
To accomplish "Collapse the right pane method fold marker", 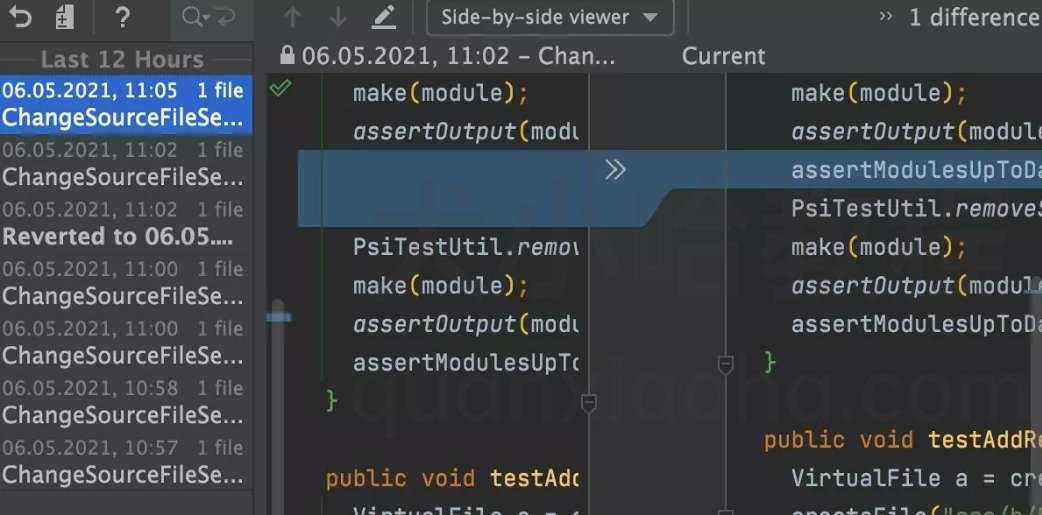I will pos(726,364).
